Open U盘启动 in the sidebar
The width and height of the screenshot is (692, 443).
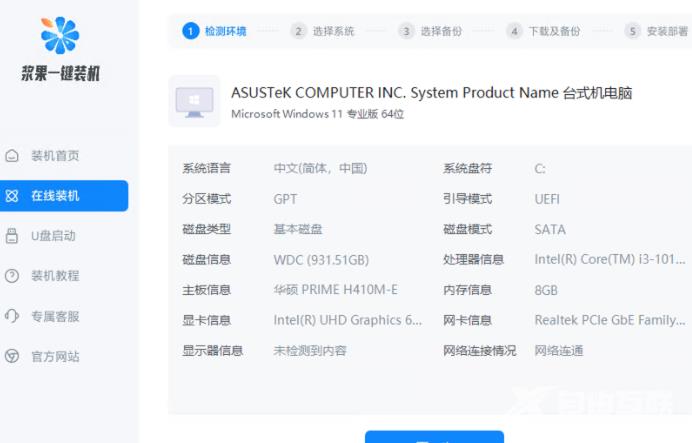pos(53,236)
